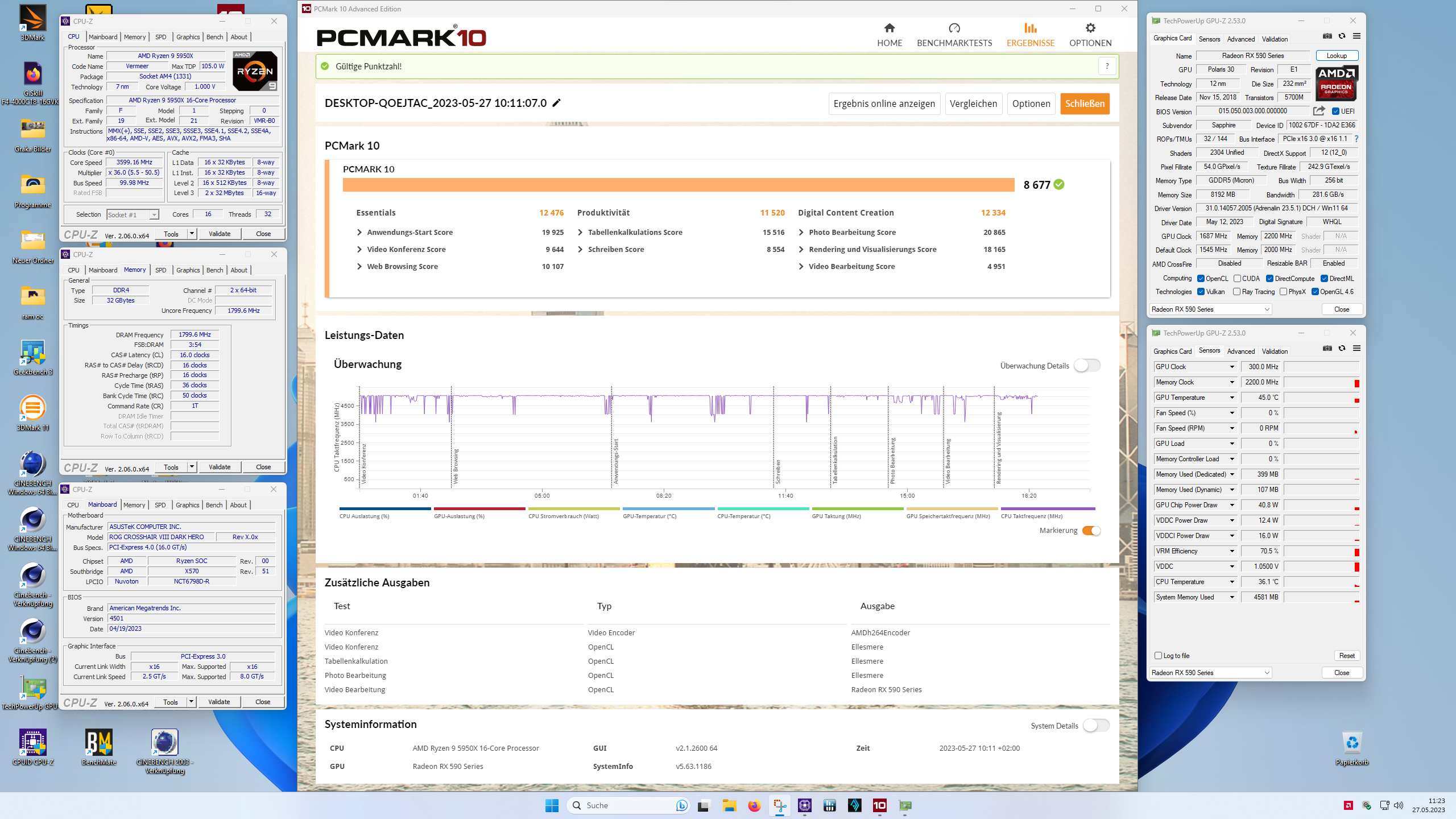Open BenchMate desktop shortcut
The height and width of the screenshot is (819, 1456).
pos(98,747)
